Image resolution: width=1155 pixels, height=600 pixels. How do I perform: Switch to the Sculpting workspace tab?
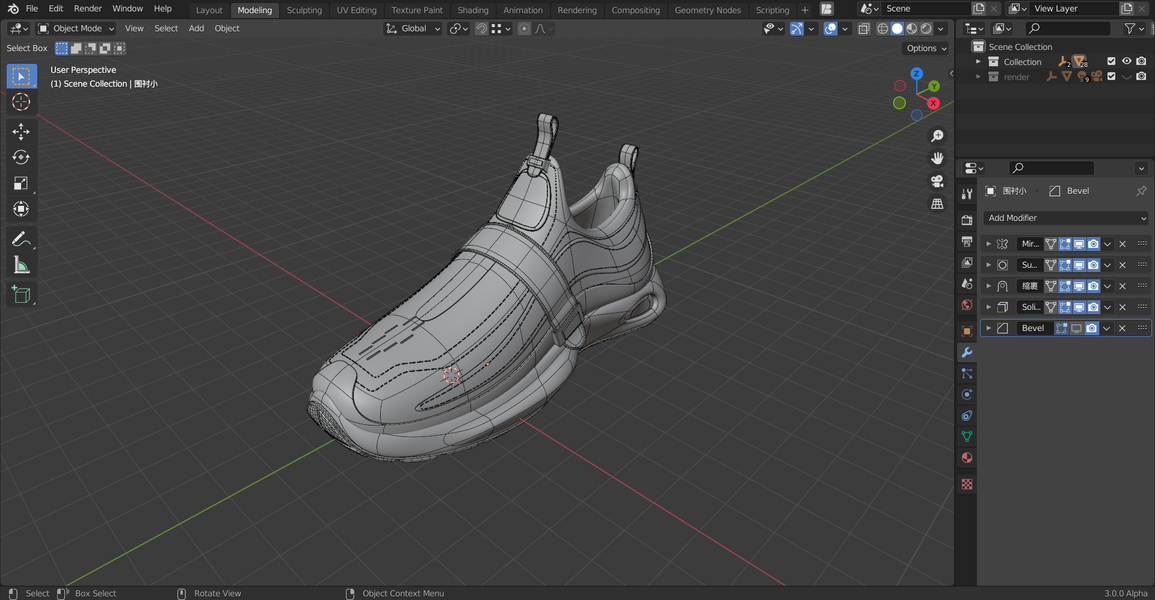click(304, 10)
